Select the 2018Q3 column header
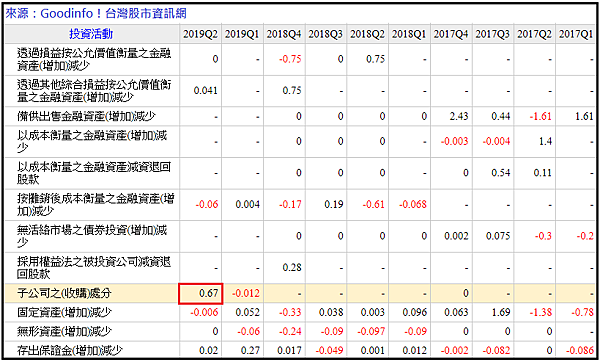This screenshot has height=362, width=600. [x=326, y=34]
